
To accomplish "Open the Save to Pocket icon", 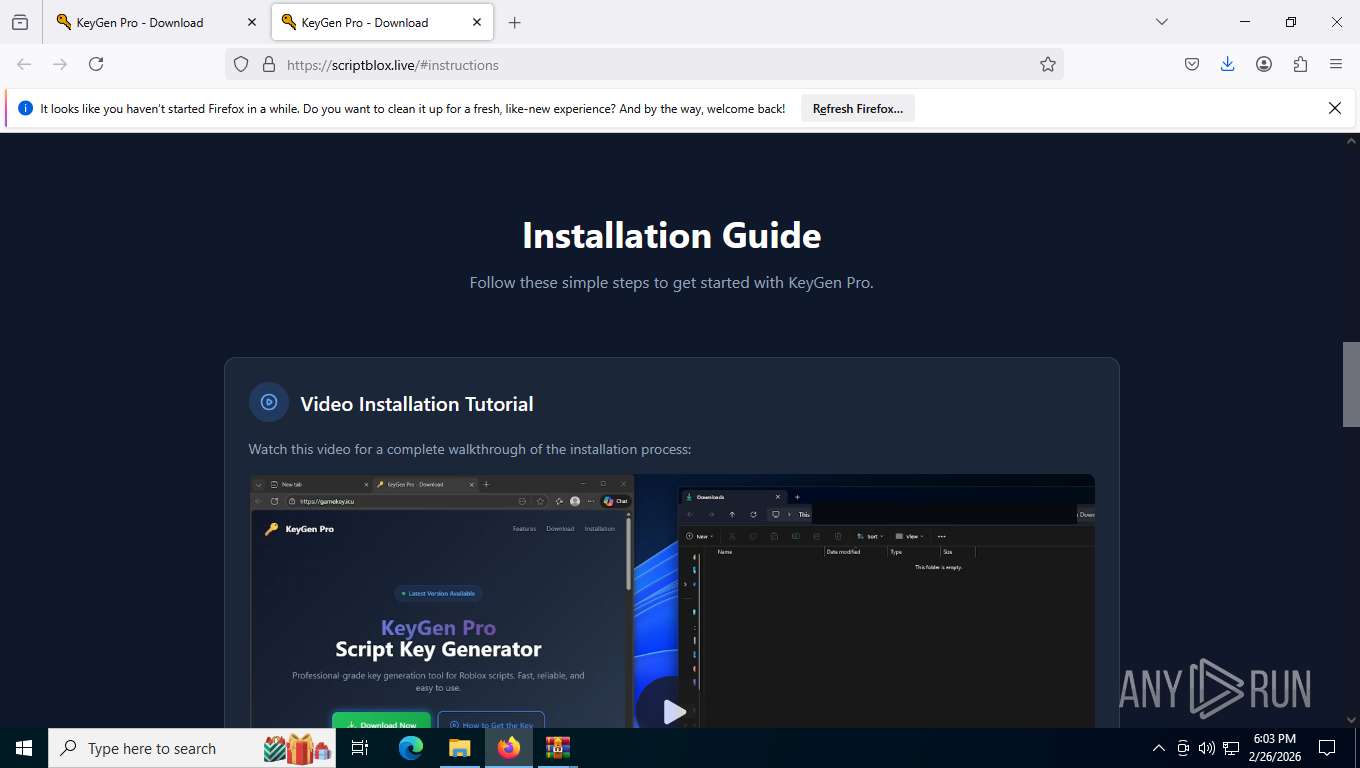I will tap(1192, 64).
